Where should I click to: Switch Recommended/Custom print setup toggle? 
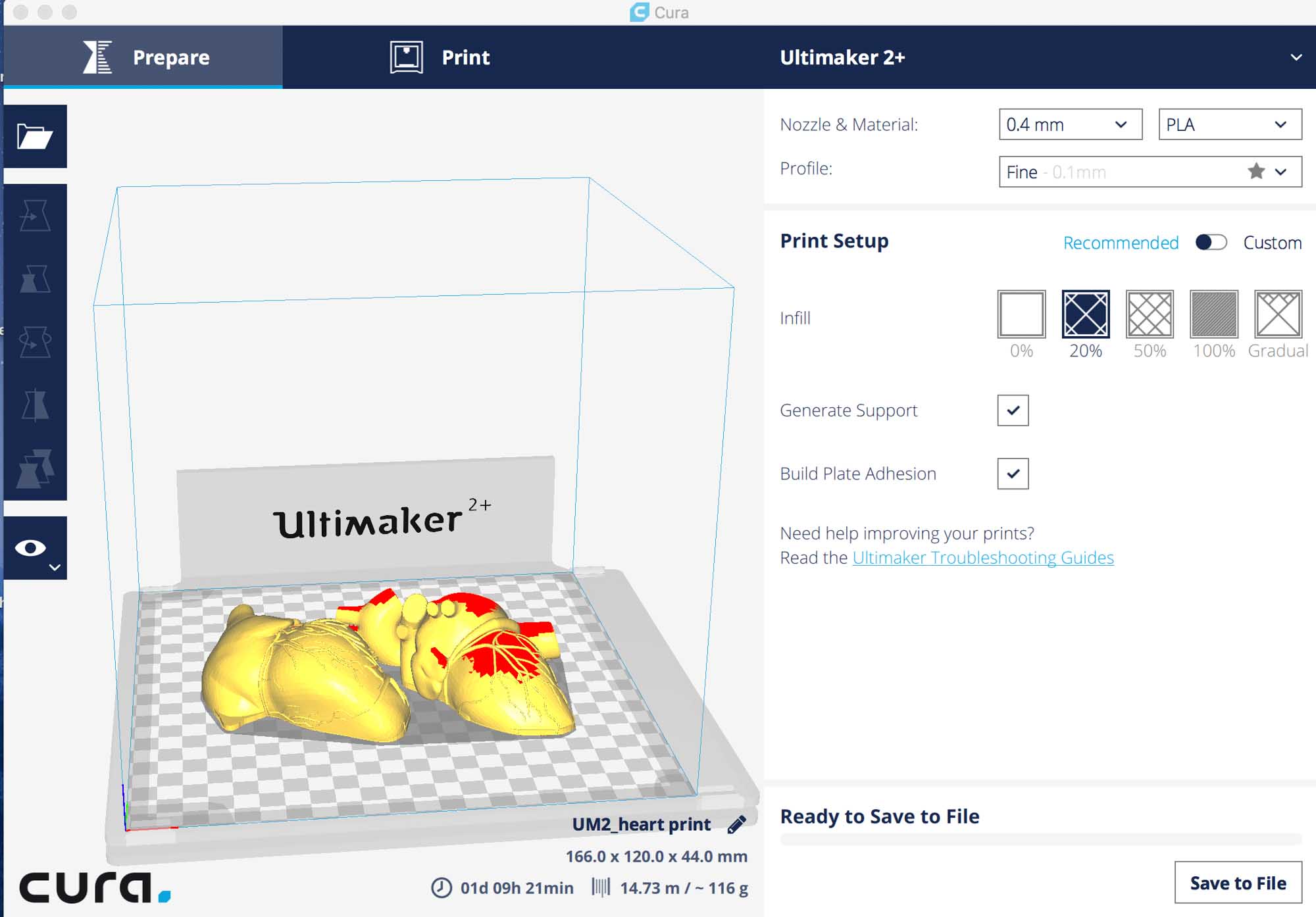(x=1211, y=243)
